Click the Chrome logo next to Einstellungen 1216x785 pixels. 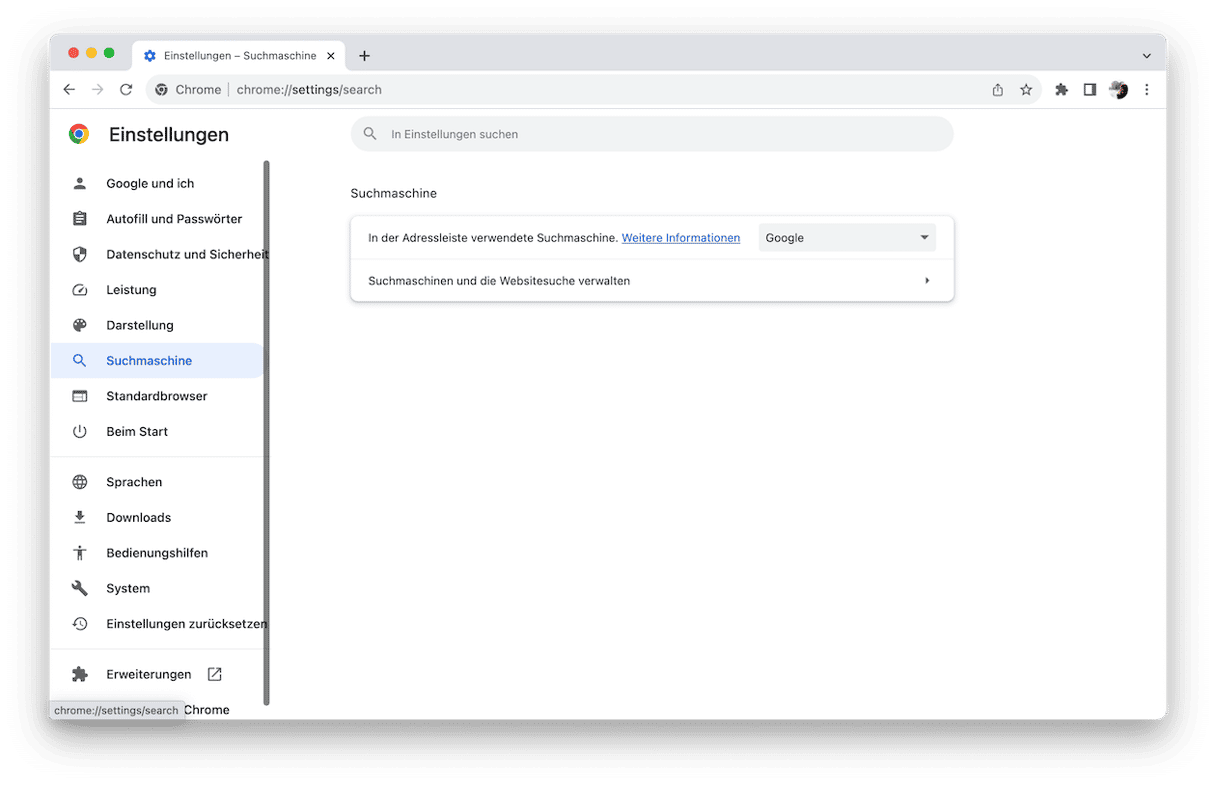click(x=79, y=134)
